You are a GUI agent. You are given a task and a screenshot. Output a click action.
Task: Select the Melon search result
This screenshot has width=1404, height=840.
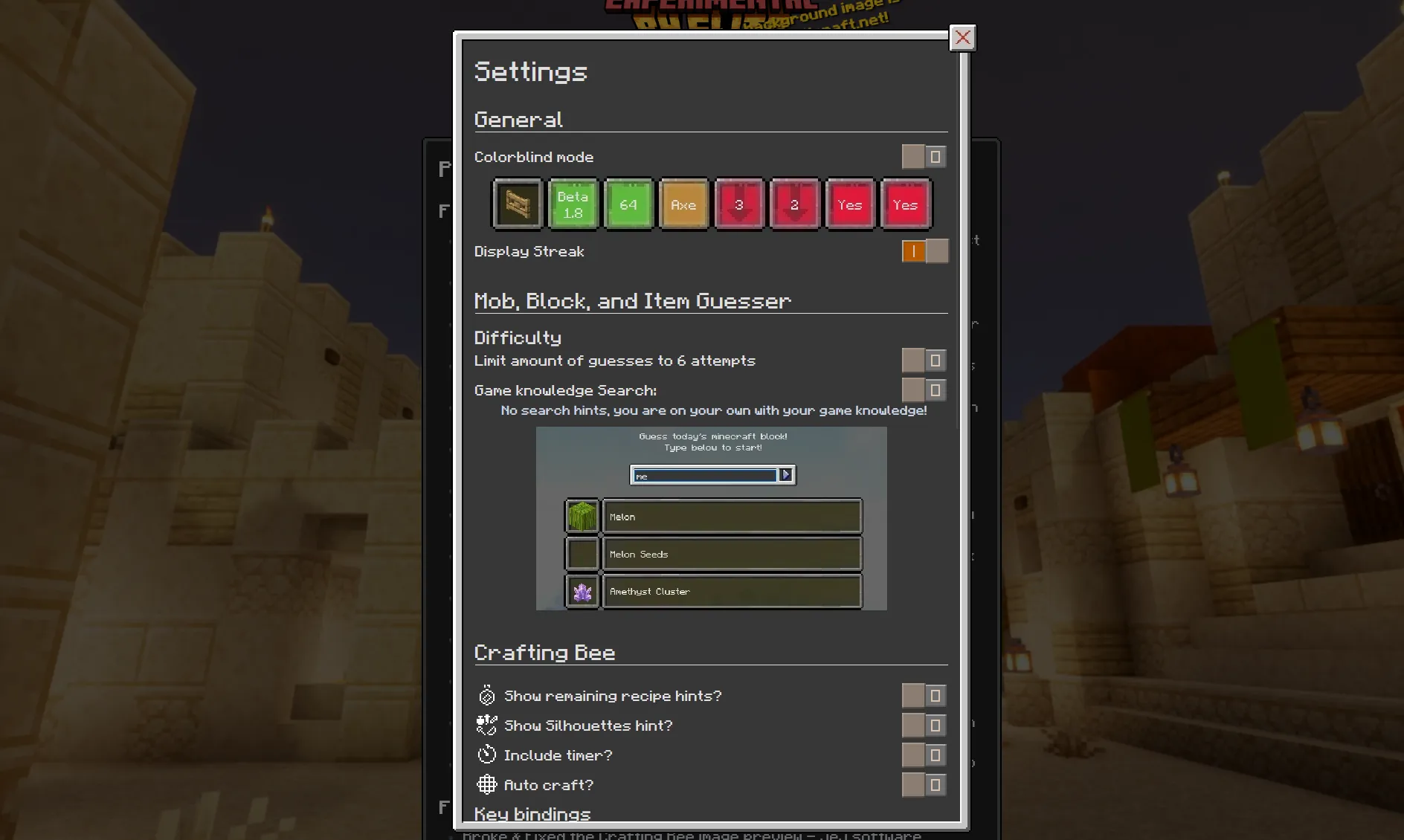pyautogui.click(x=732, y=517)
